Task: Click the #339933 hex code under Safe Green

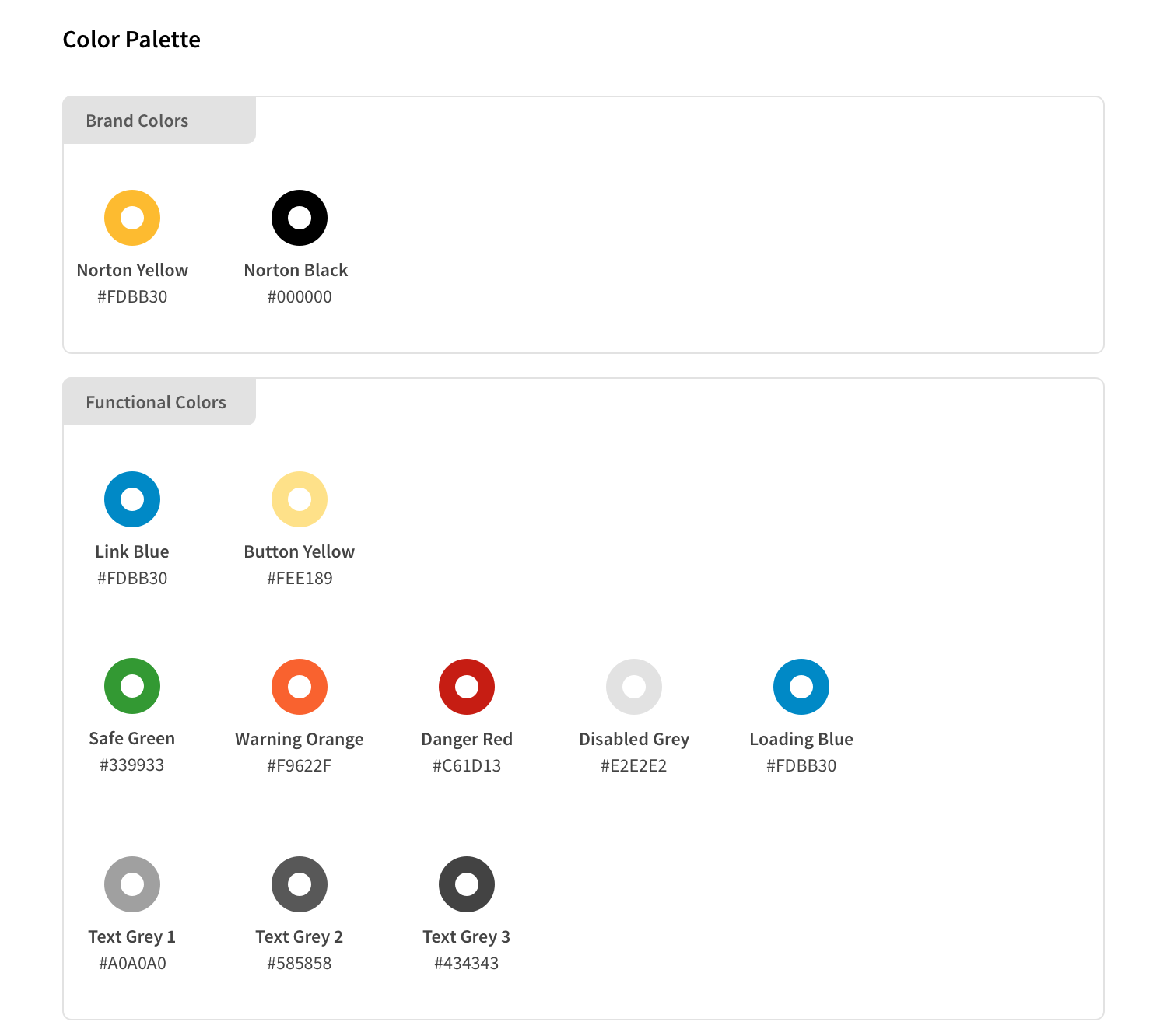Action: pyautogui.click(x=132, y=765)
